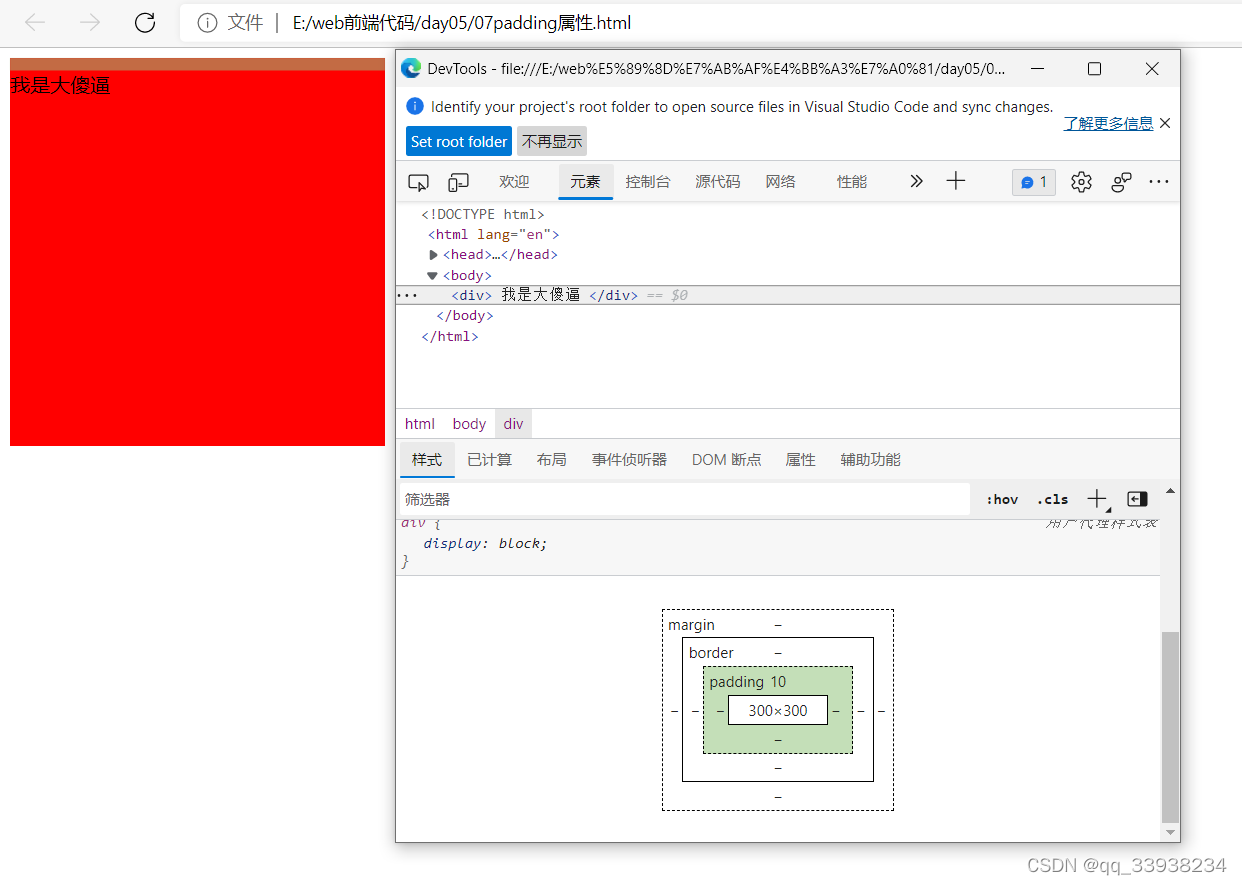Select the html lang="en" line
This screenshot has height=885, width=1242.
pos(494,235)
